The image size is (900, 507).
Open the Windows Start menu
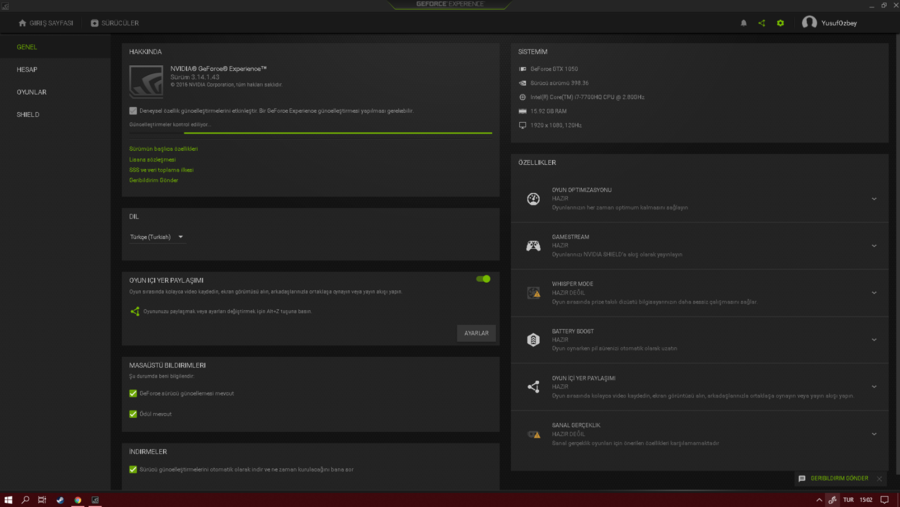8,500
